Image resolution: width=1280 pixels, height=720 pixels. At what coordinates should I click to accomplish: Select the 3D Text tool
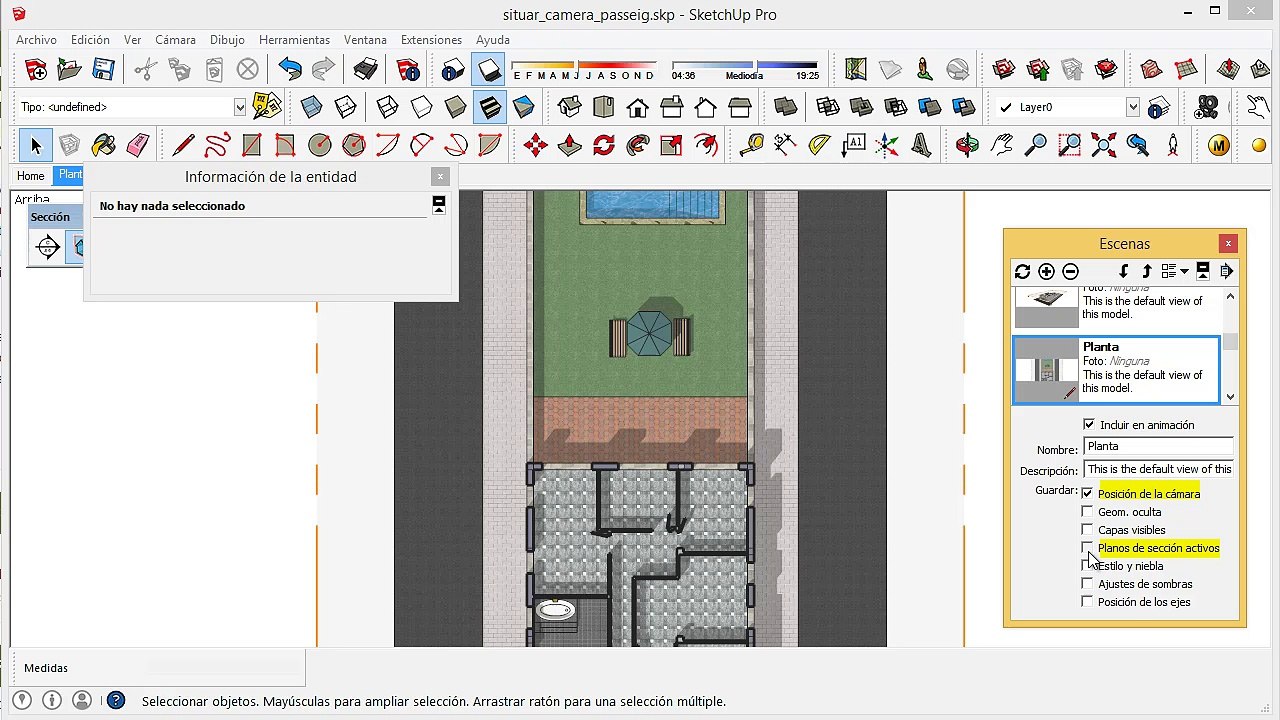click(x=921, y=146)
